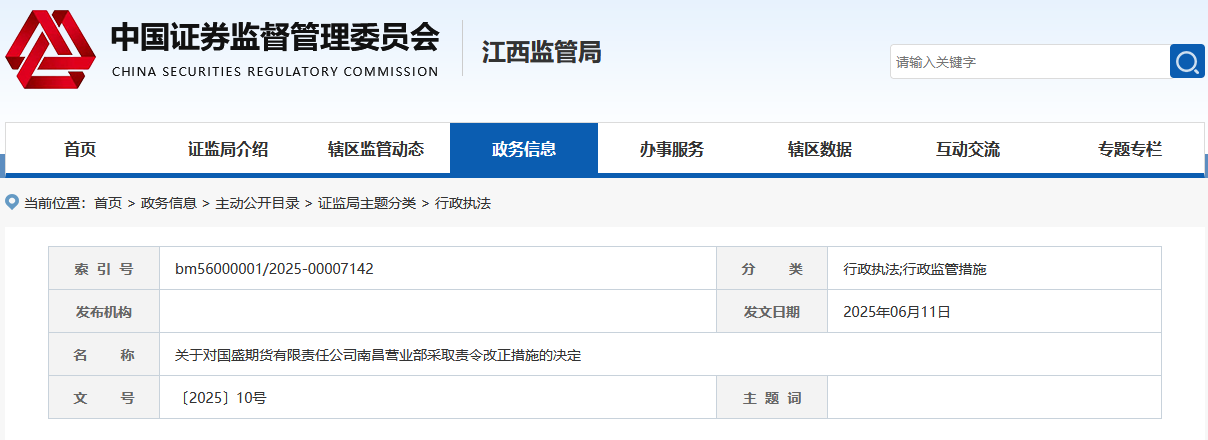Focus the 请输入关键字 search field
Viewport: 1208px width, 440px height.
point(1029,61)
